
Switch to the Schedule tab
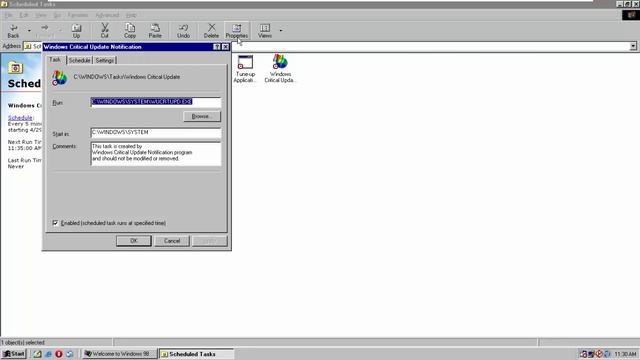[x=79, y=60]
